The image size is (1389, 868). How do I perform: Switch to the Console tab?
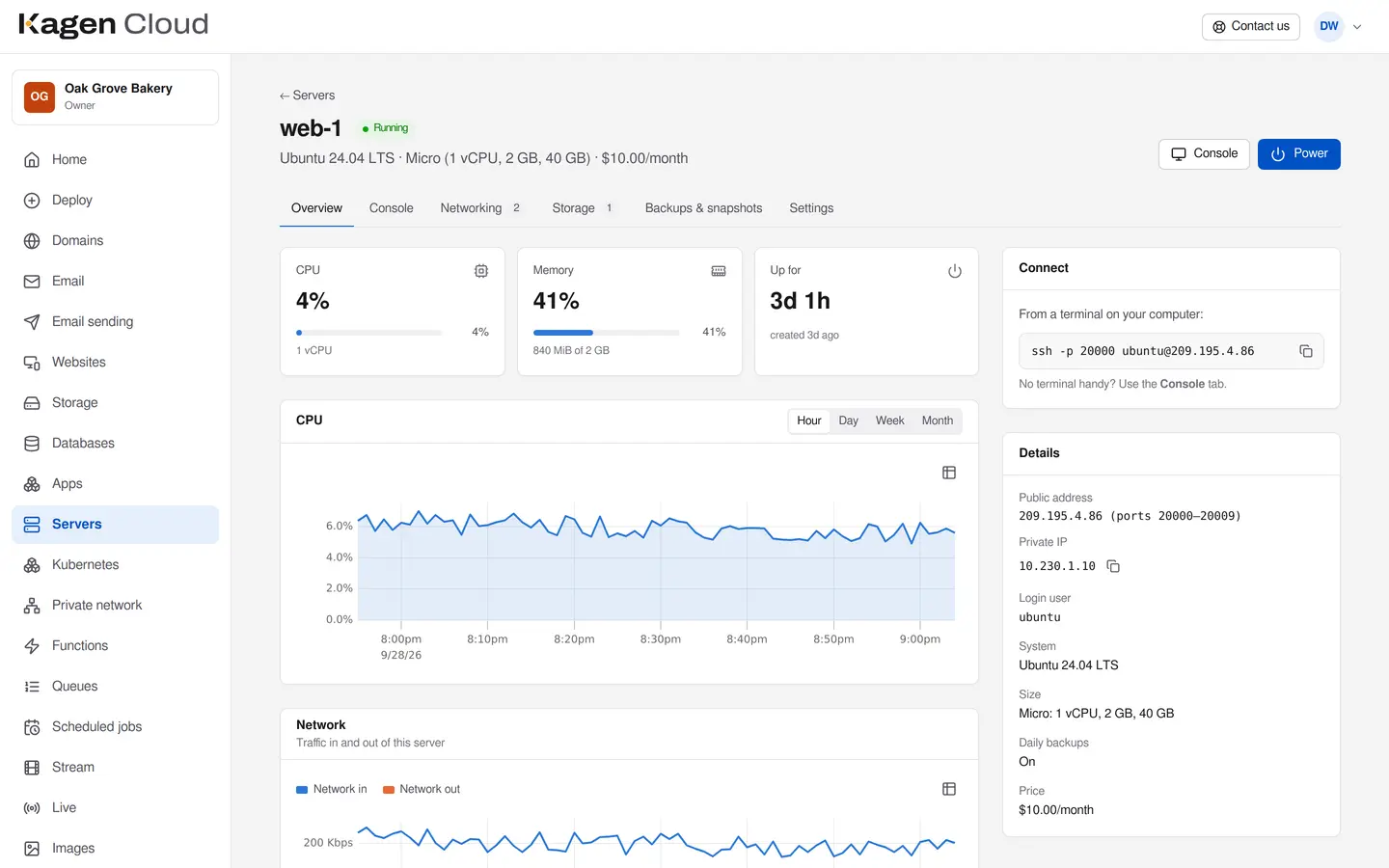[x=392, y=208]
